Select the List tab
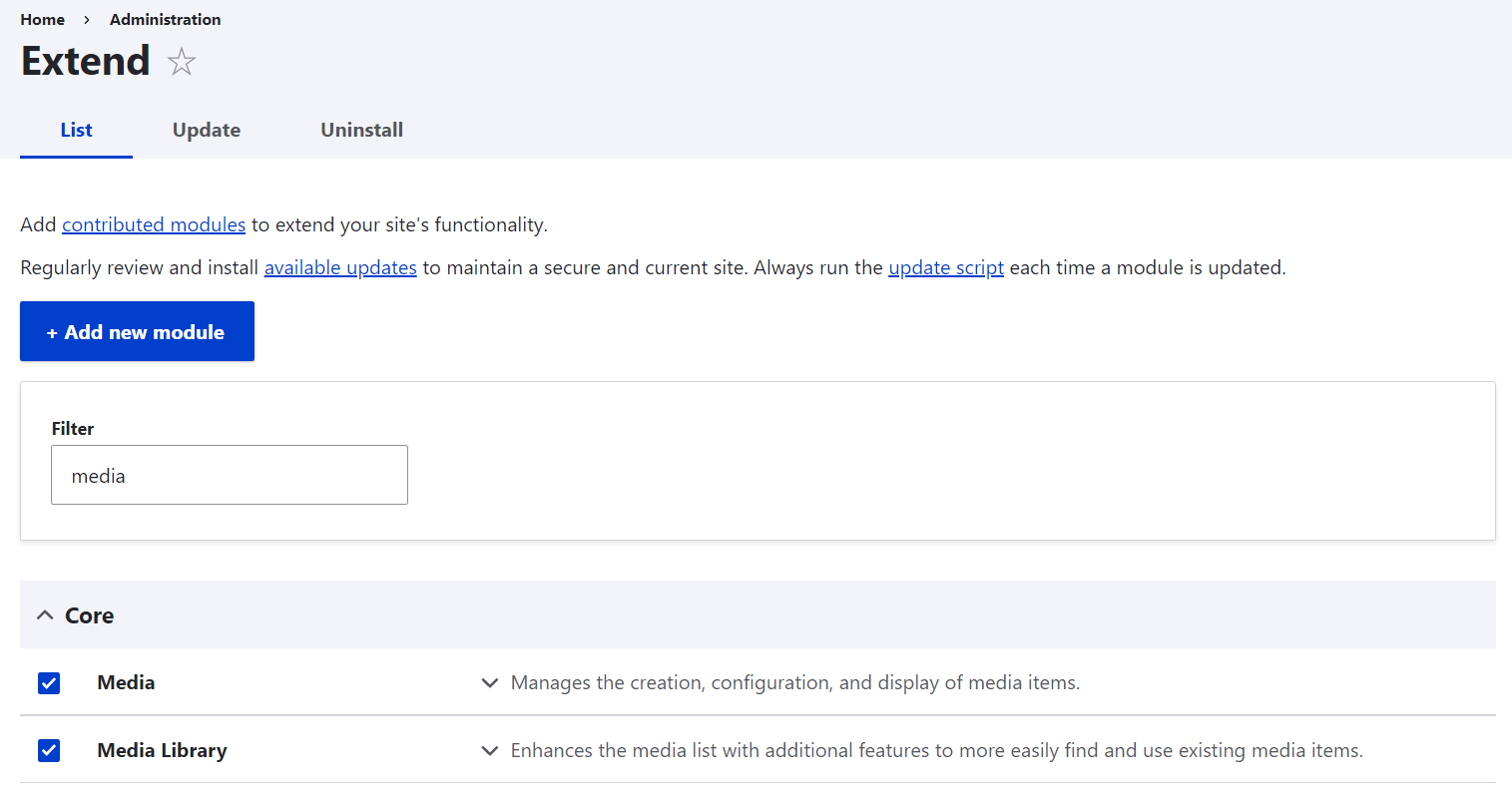The width and height of the screenshot is (1512, 796). coord(76,130)
